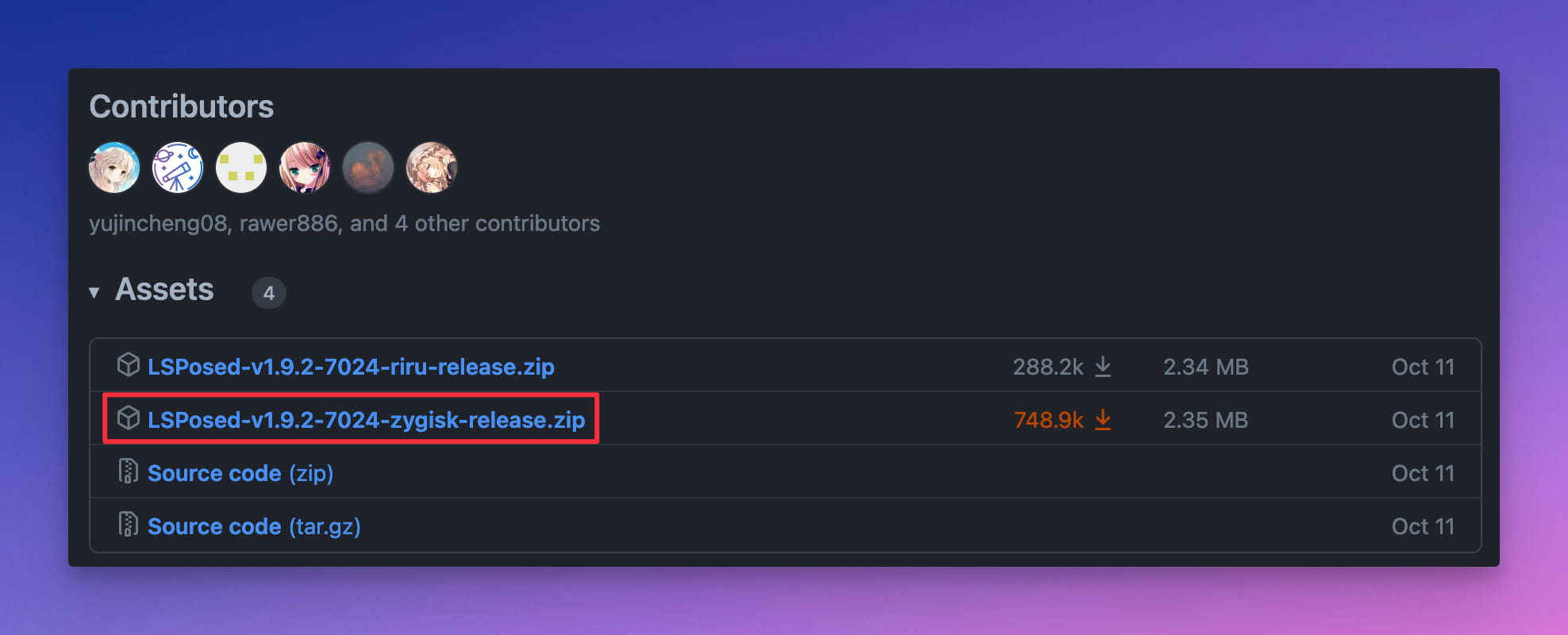Open pink-haired anime avatar contributor
The width and height of the screenshot is (1568, 635).
pyautogui.click(x=305, y=167)
